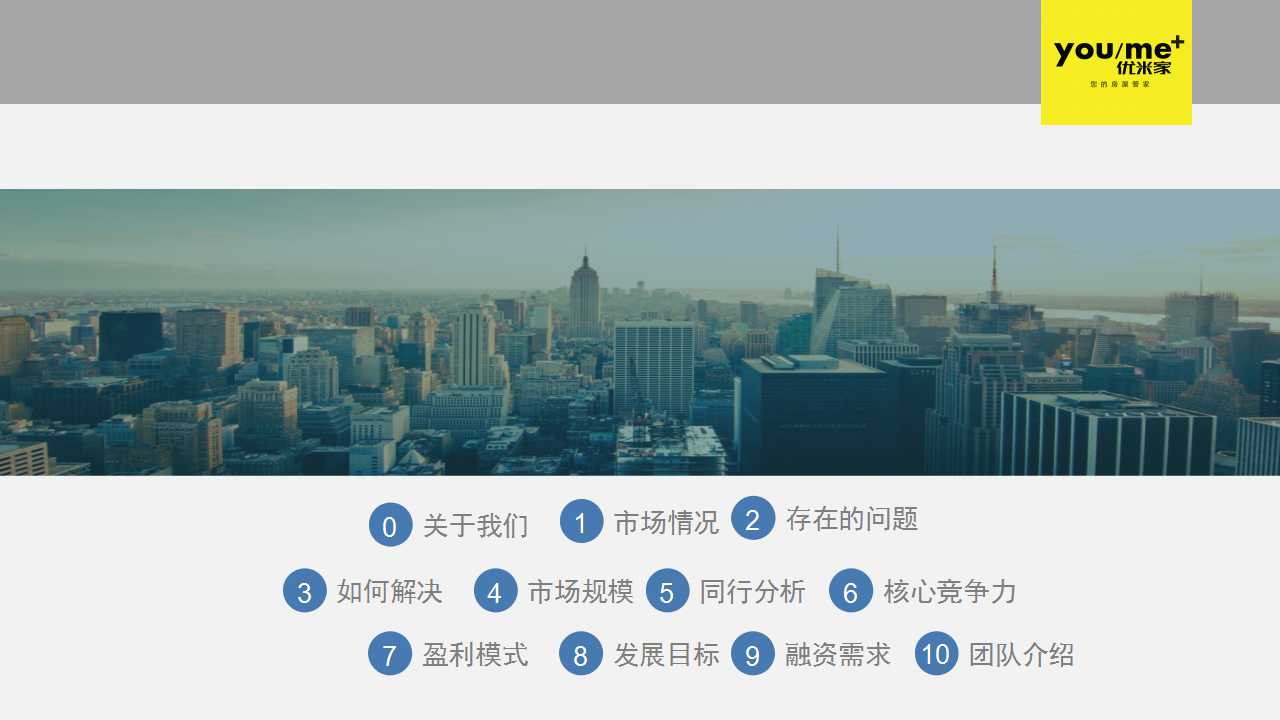The height and width of the screenshot is (720, 1280).
Task: Jump to the 融资需求 section label
Action: coord(837,655)
